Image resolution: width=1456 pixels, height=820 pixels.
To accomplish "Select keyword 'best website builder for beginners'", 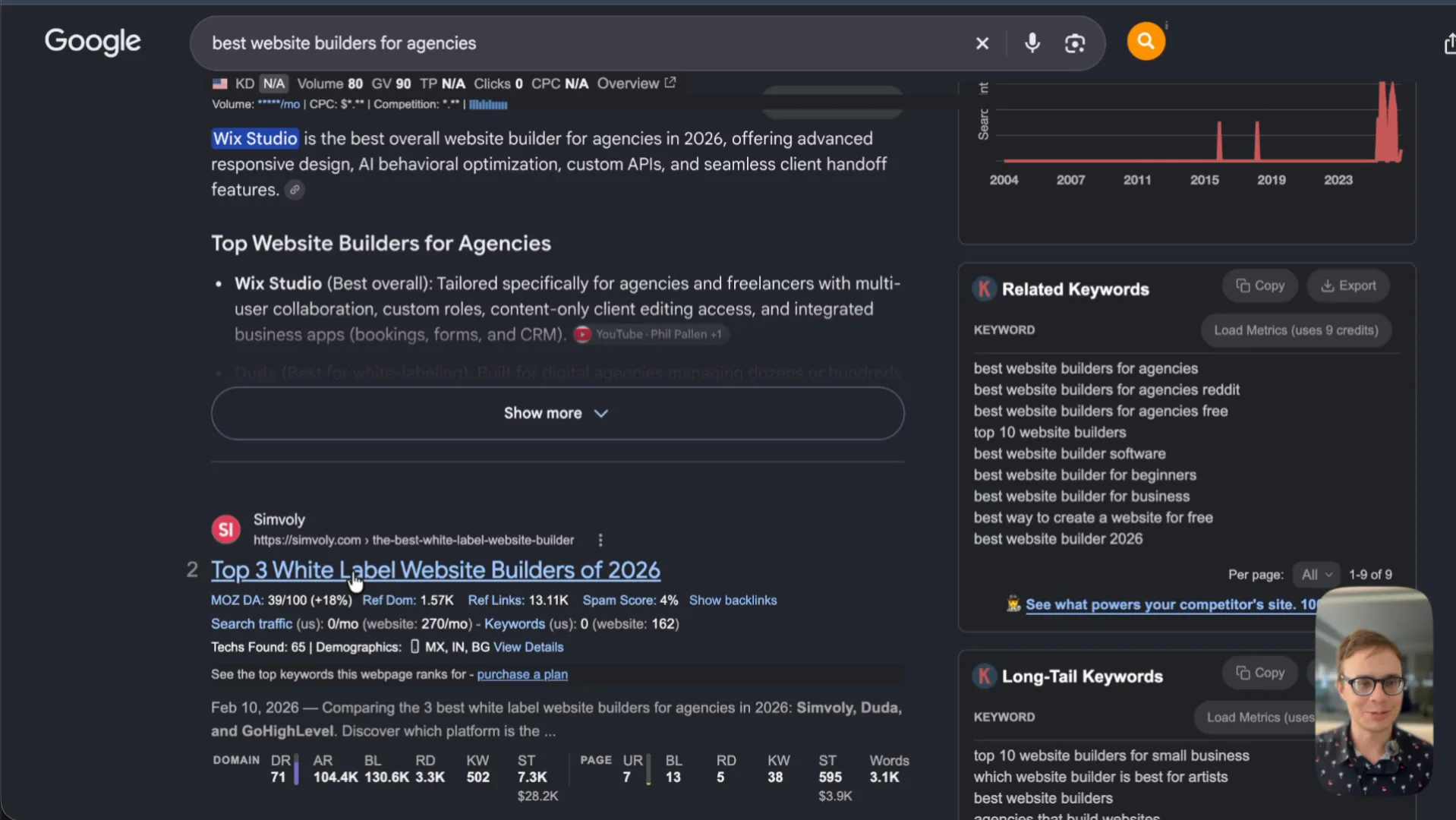I will coord(1085,475).
